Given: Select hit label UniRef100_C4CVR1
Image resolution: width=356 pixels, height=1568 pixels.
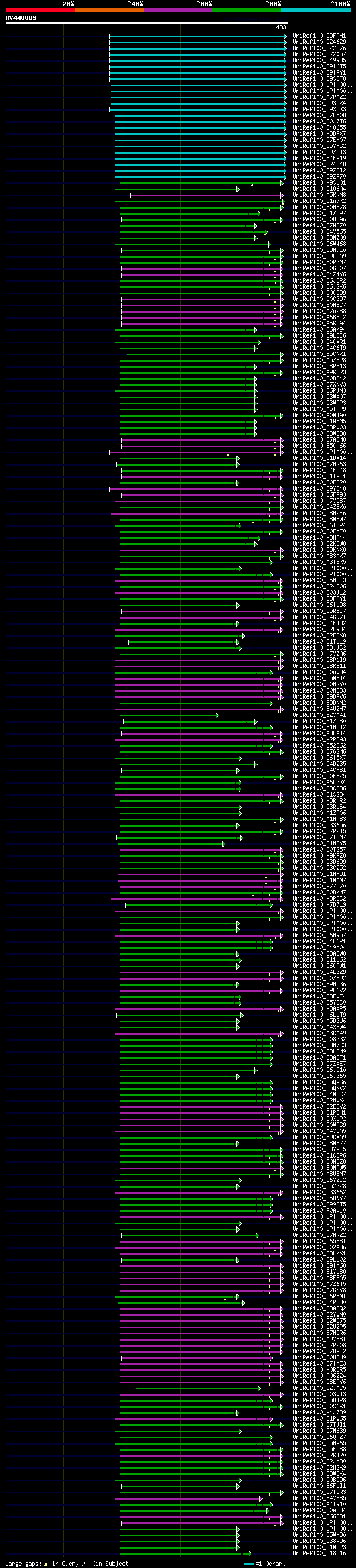Looking at the screenshot, I should (319, 342).
